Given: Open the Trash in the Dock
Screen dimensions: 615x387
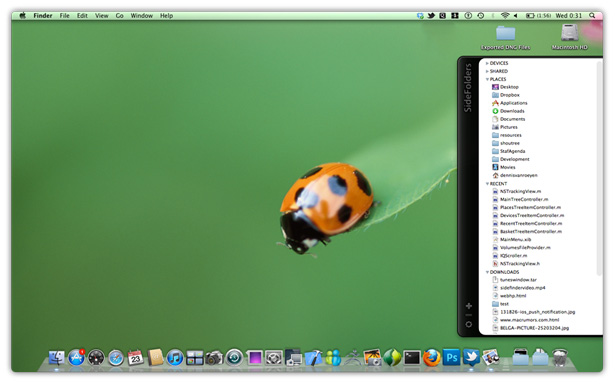Looking at the screenshot, I should coord(560,358).
